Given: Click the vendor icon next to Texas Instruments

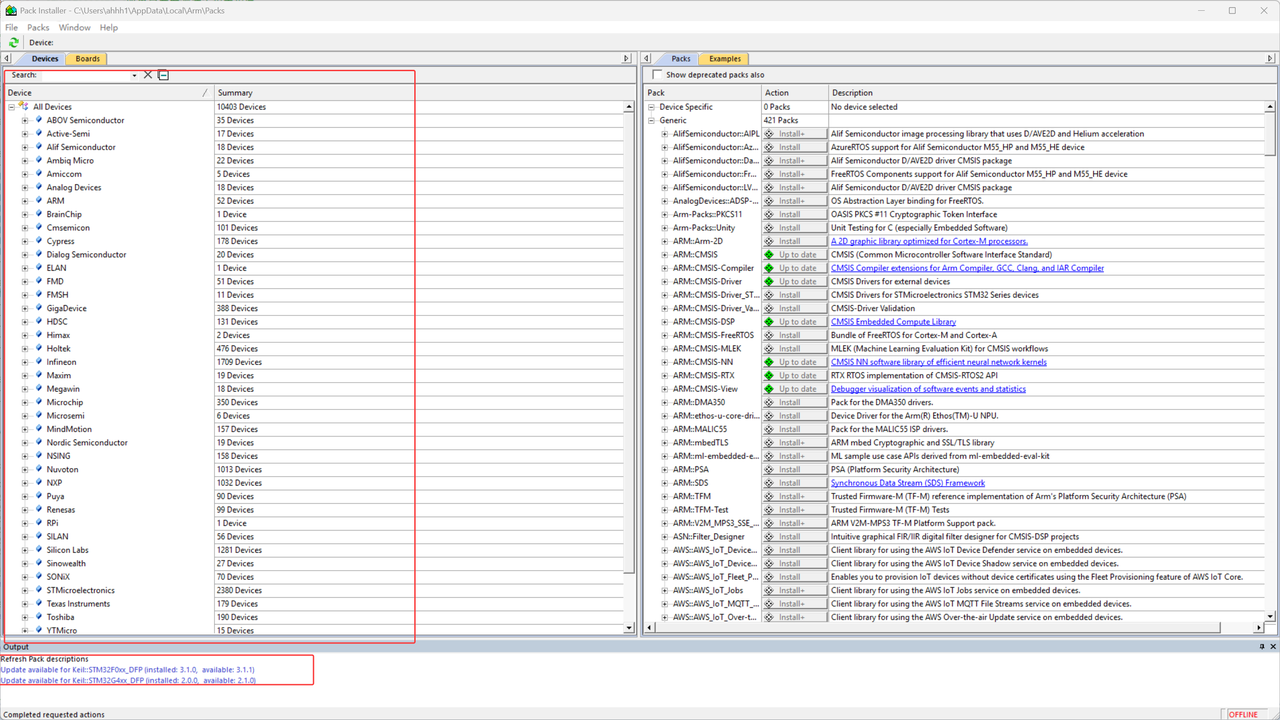Looking at the screenshot, I should point(38,604).
